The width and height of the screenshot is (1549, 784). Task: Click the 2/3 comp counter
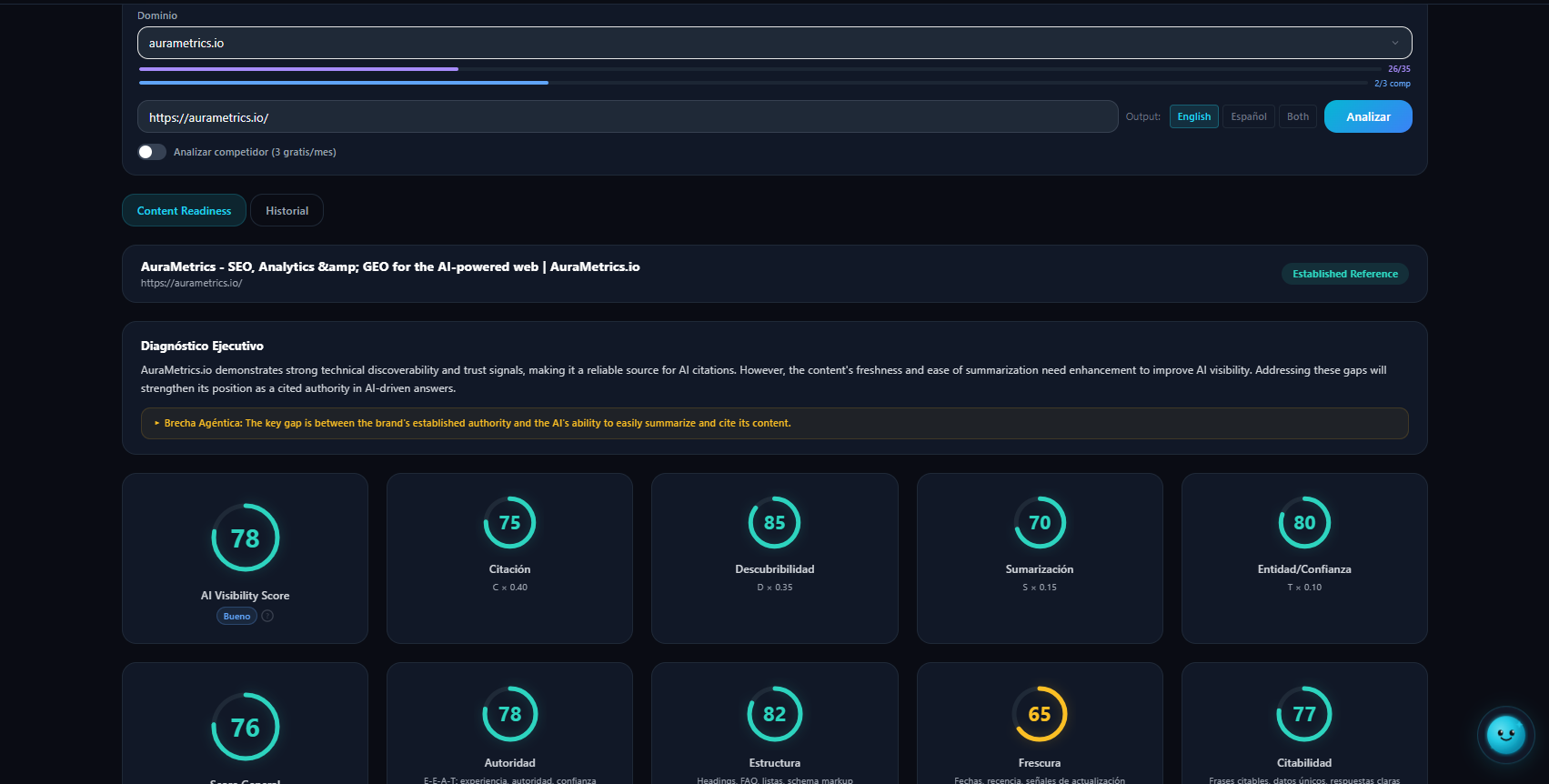1392,84
